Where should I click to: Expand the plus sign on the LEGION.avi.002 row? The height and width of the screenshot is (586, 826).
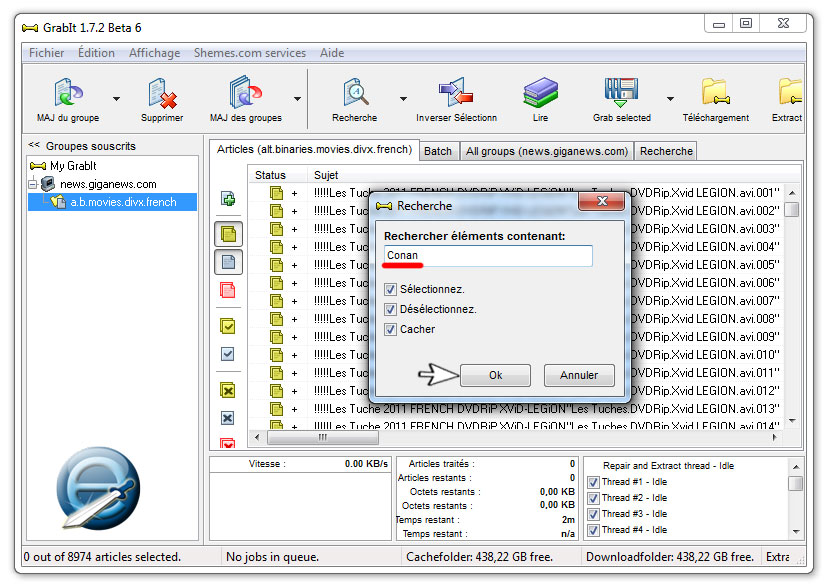click(294, 211)
